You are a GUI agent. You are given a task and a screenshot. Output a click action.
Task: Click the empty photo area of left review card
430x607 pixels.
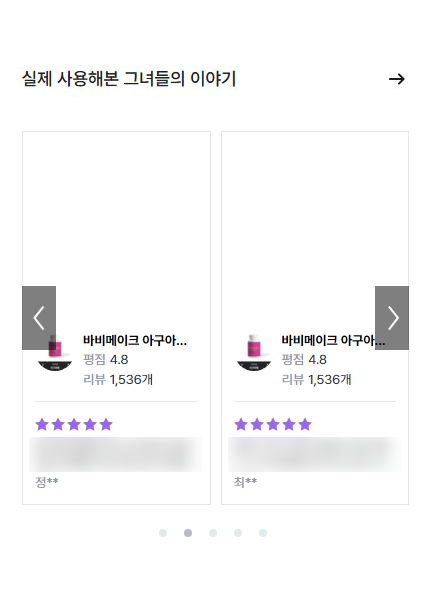(116, 230)
